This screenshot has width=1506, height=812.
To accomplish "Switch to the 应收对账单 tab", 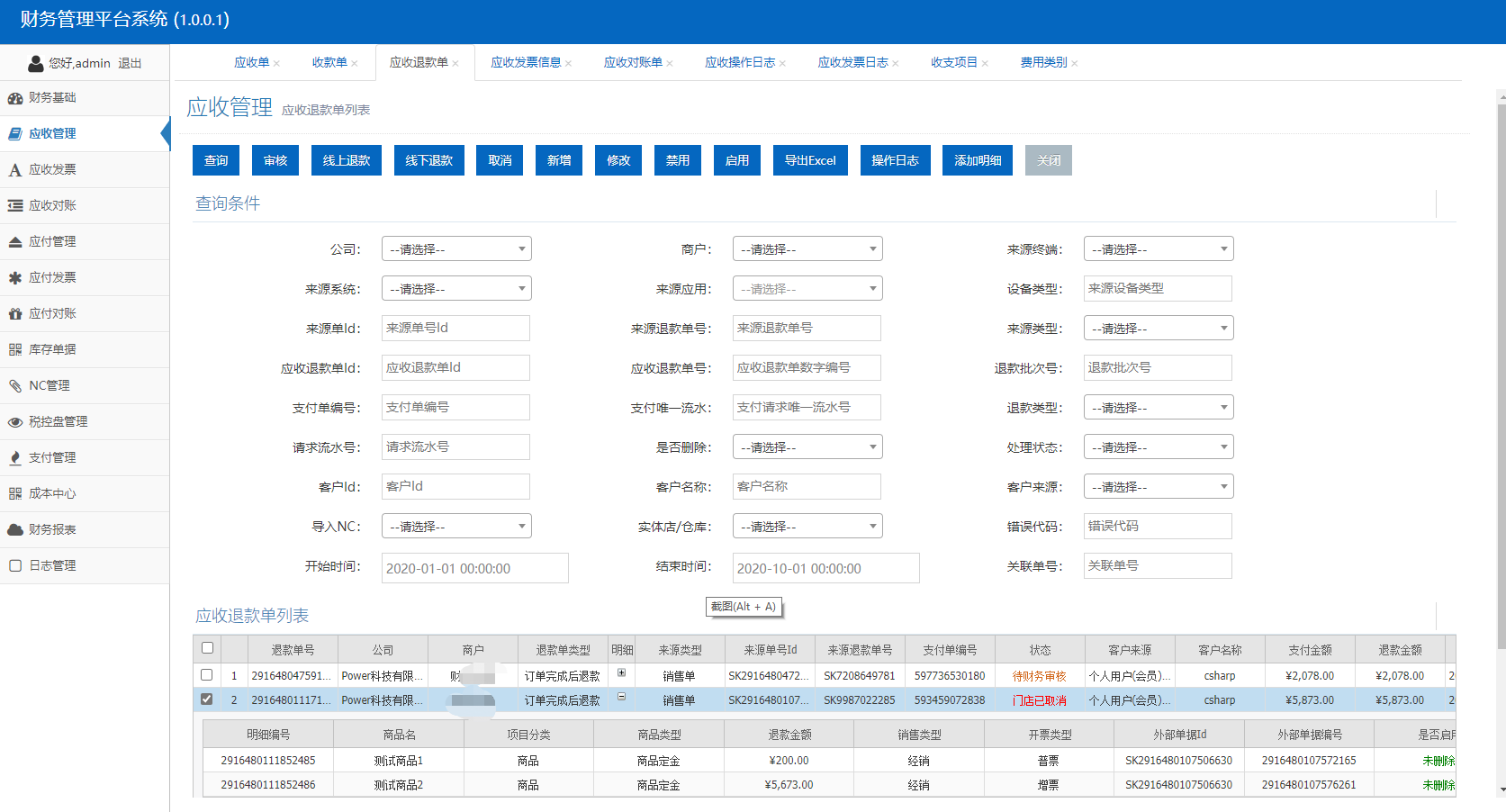I will coord(633,62).
